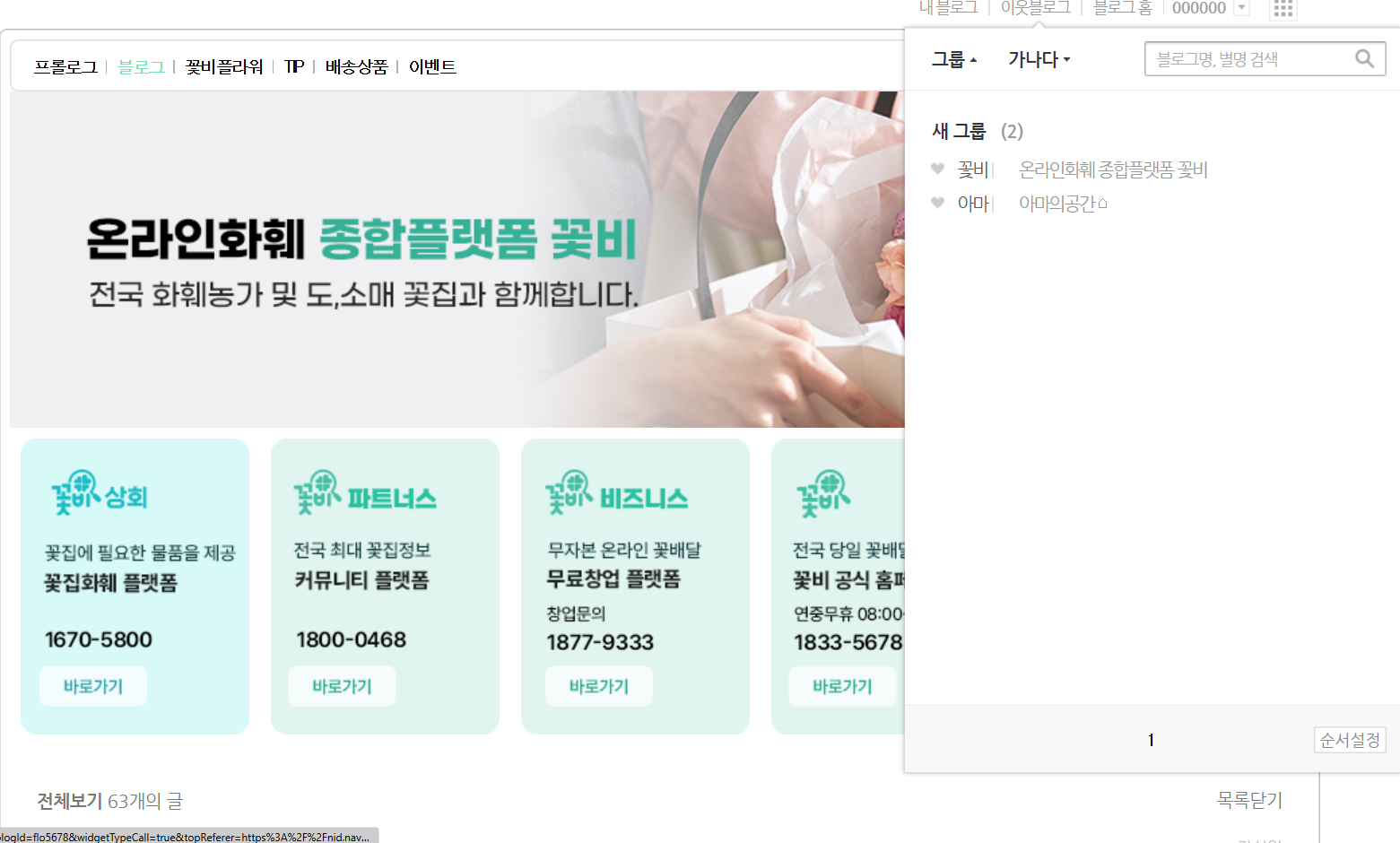Viewport: 1400px width, 843px height.
Task: Go to 내 블로그
Action: (949, 7)
